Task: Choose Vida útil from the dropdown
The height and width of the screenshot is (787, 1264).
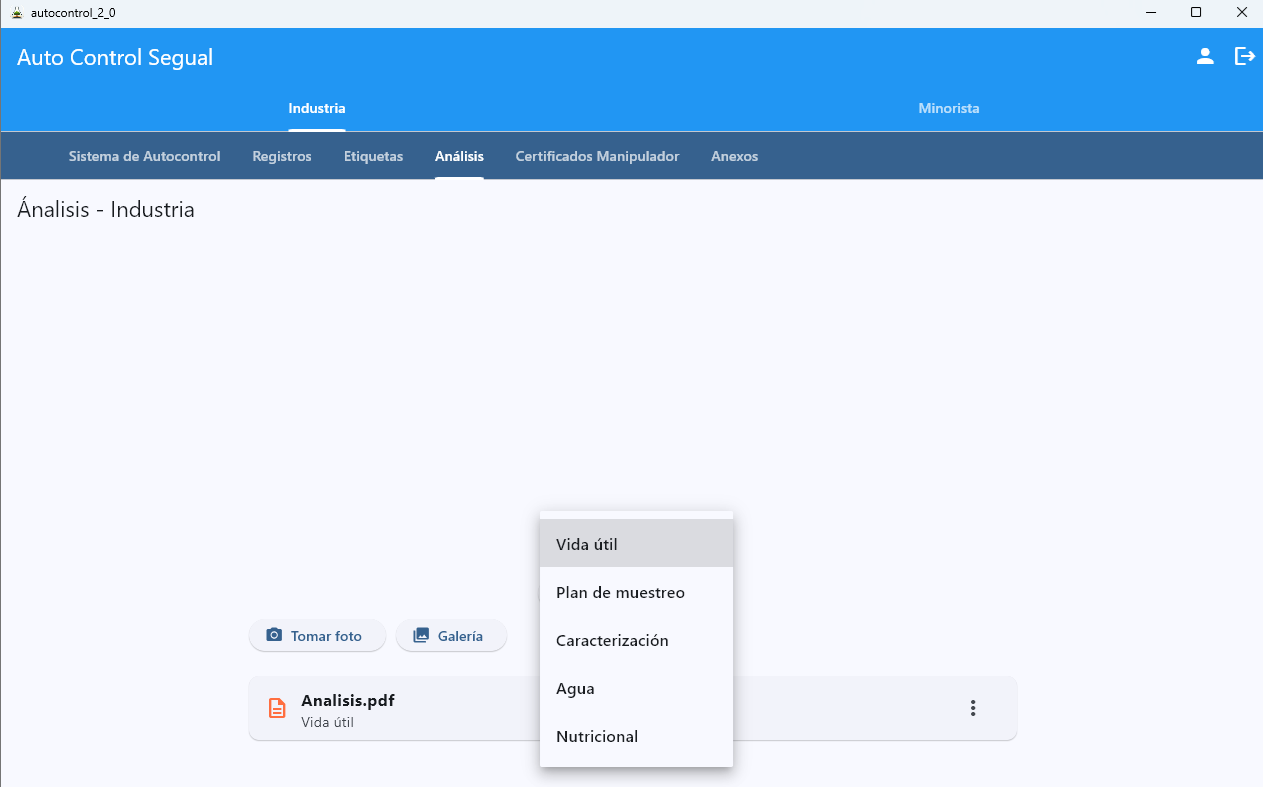Action: [636, 544]
